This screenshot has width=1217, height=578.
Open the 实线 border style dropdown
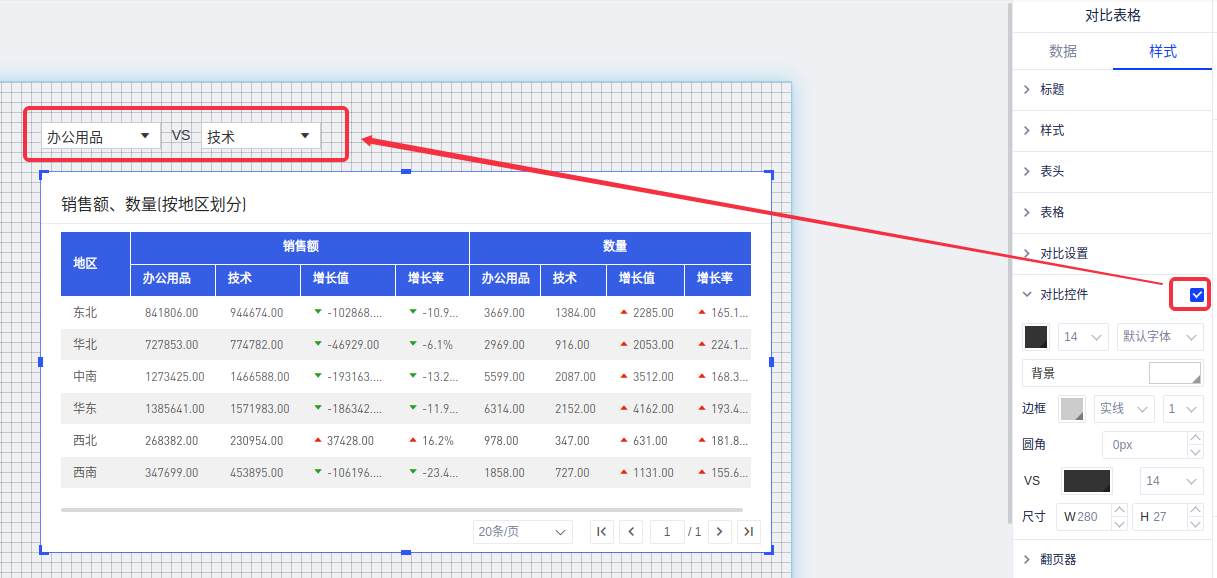point(1124,409)
